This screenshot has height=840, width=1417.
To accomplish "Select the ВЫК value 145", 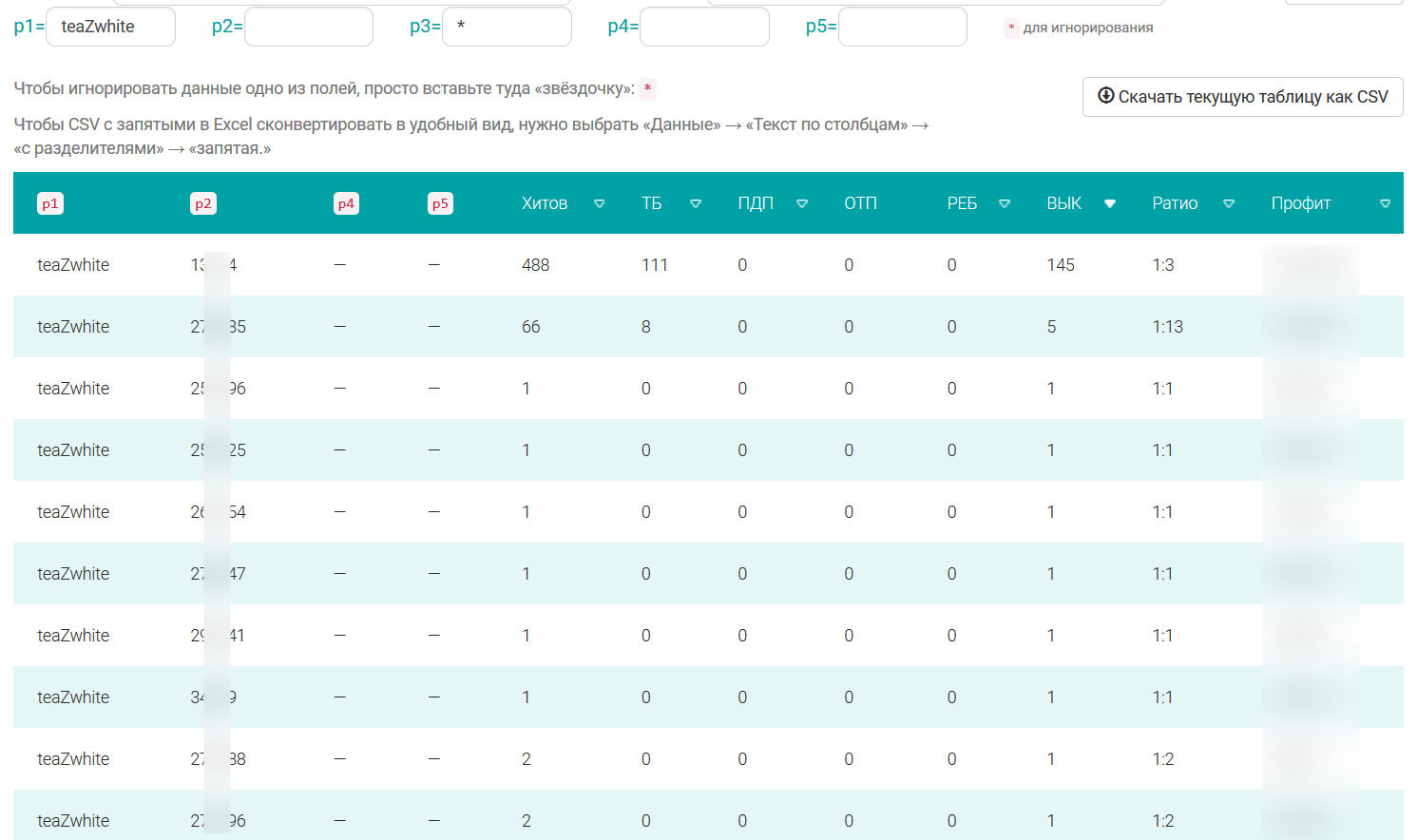I will 1061,265.
